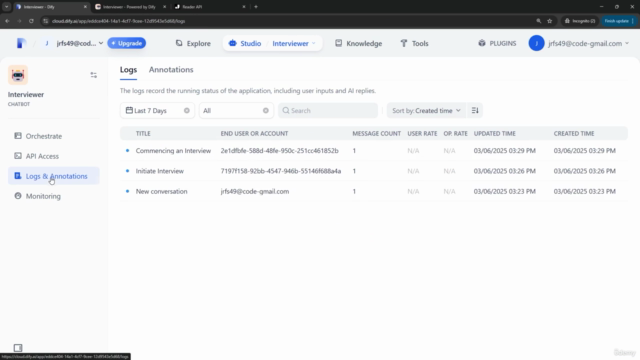Viewport: 640px width, 360px height.
Task: Open the Initiate Interview log
Action: click(x=373, y=171)
